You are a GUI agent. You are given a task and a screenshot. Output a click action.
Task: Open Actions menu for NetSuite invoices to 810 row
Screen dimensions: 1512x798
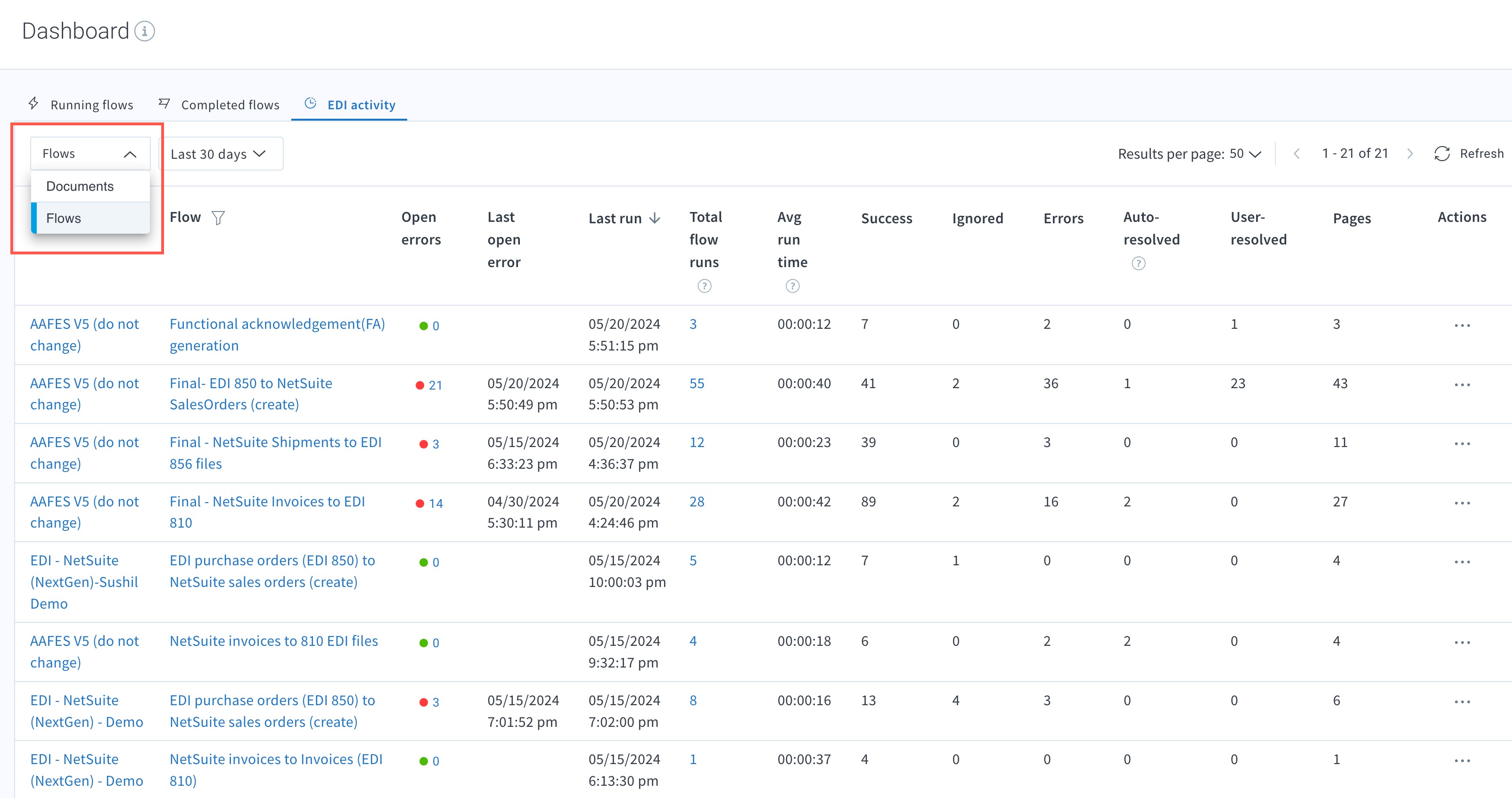tap(1463, 643)
